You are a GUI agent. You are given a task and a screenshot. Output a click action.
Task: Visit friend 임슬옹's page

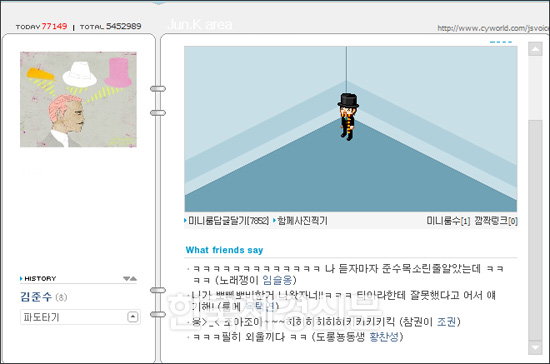coord(277,280)
